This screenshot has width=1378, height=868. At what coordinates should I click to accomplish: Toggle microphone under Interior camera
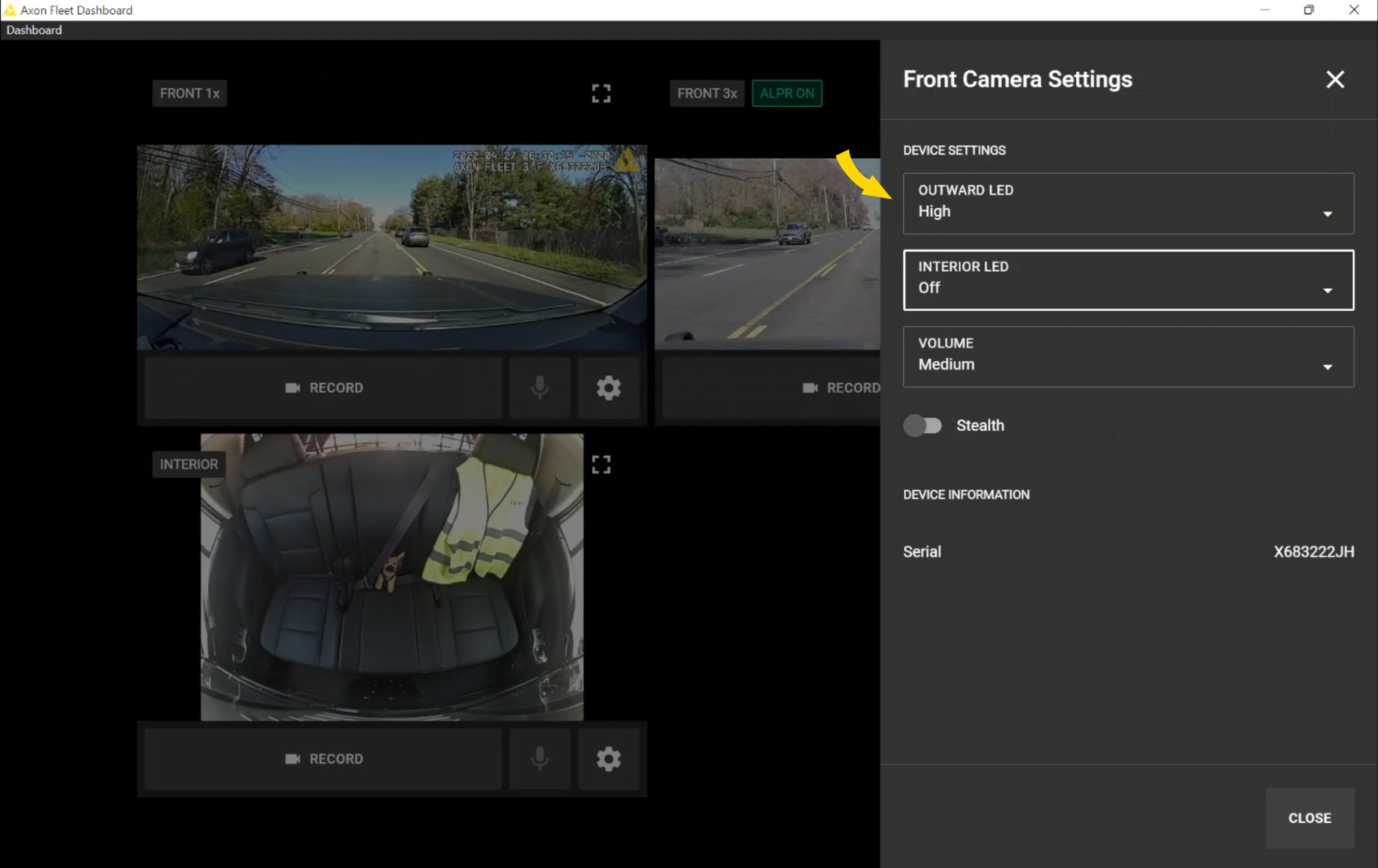(539, 759)
